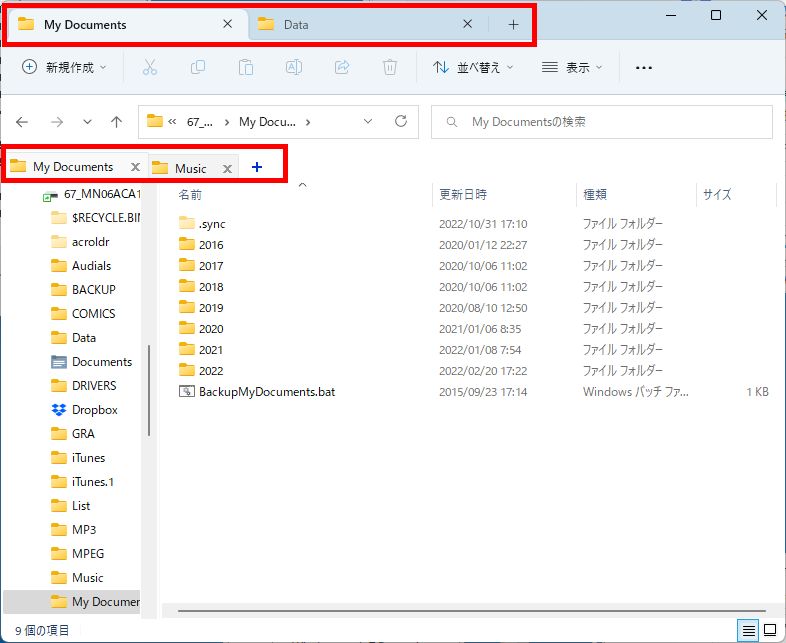Select the Dropbox folder in sidebar

click(x=85, y=410)
